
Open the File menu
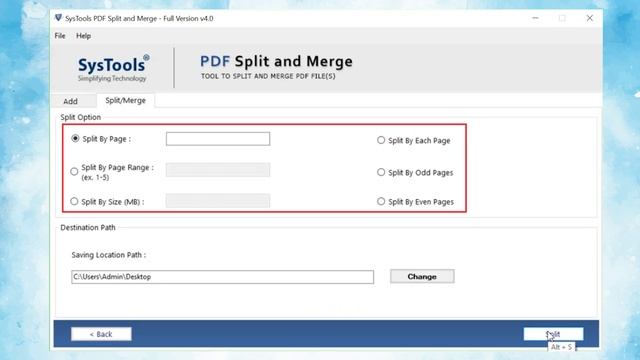click(60, 36)
